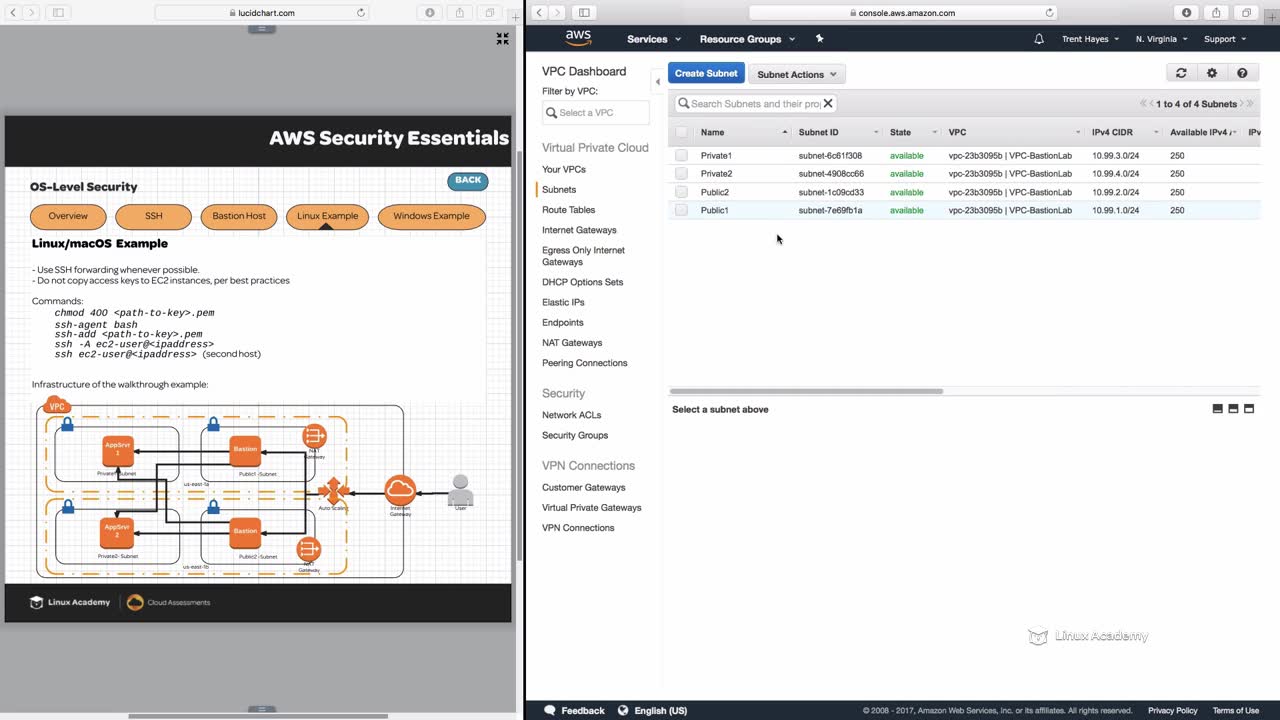Show tab overview in AWS Safari window
Screen dimensions: 1280x720
coord(1247,13)
